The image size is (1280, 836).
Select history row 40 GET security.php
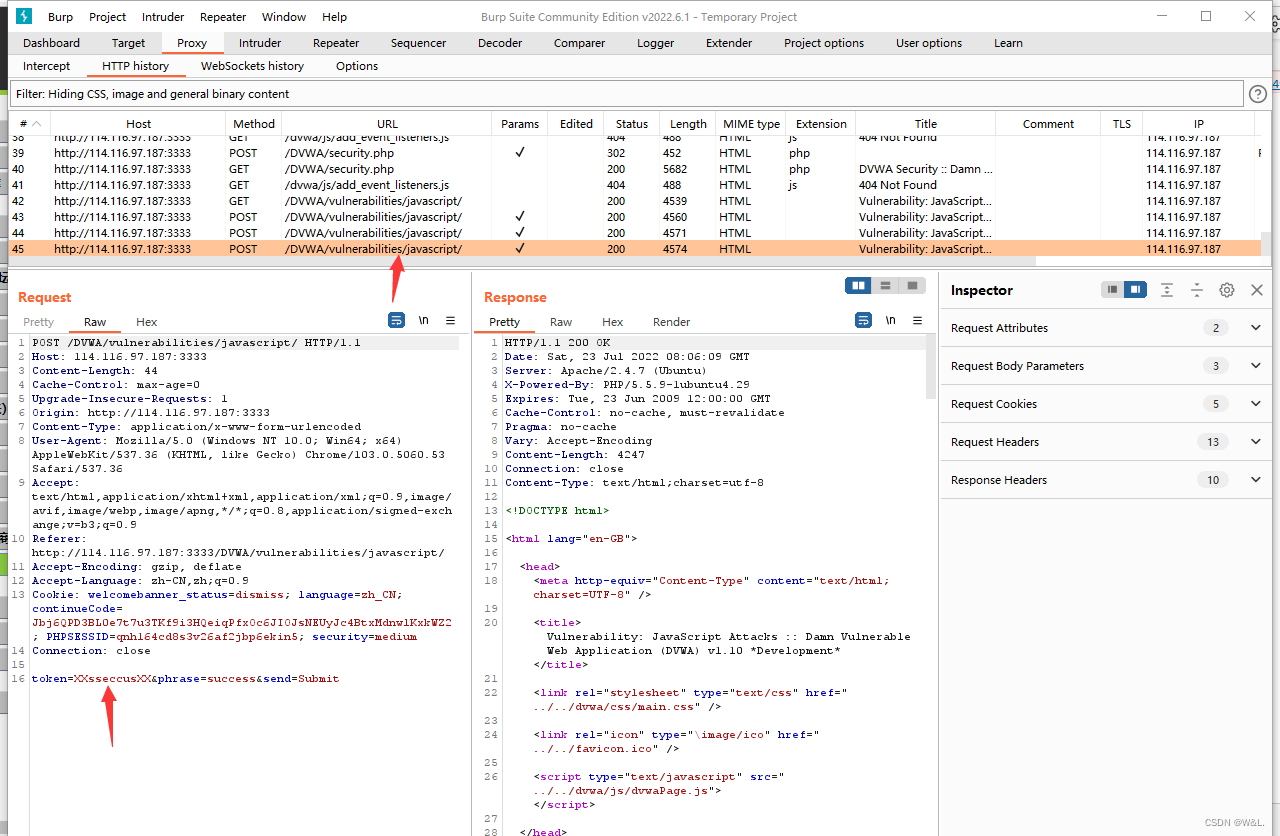click(x=635, y=169)
